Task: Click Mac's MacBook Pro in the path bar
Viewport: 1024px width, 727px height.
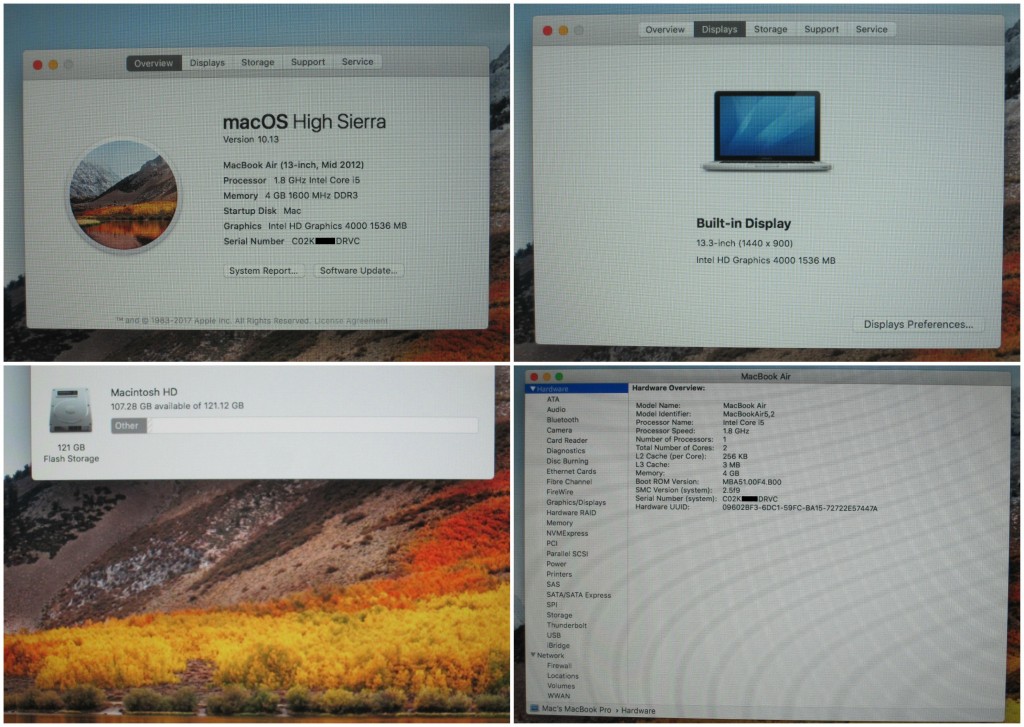Action: tap(576, 709)
